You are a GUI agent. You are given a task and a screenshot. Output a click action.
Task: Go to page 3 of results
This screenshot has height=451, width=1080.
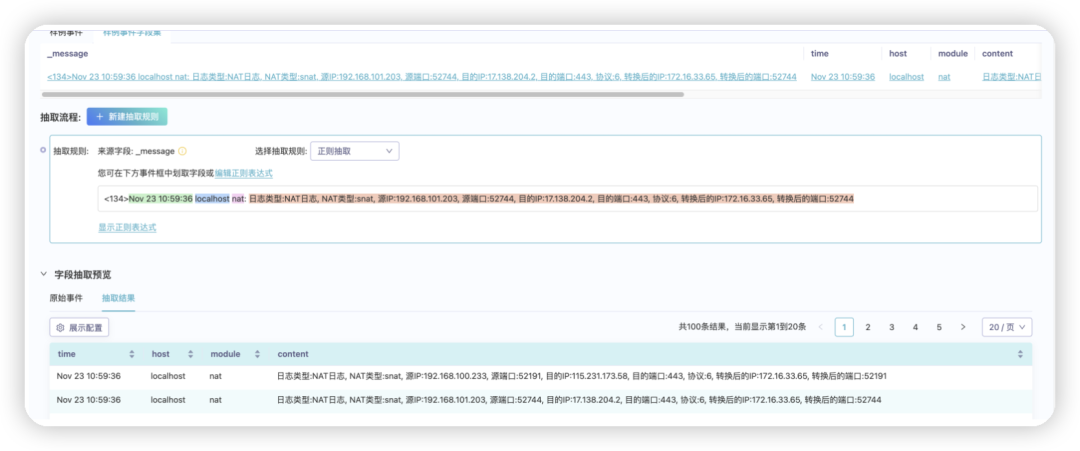(x=891, y=327)
